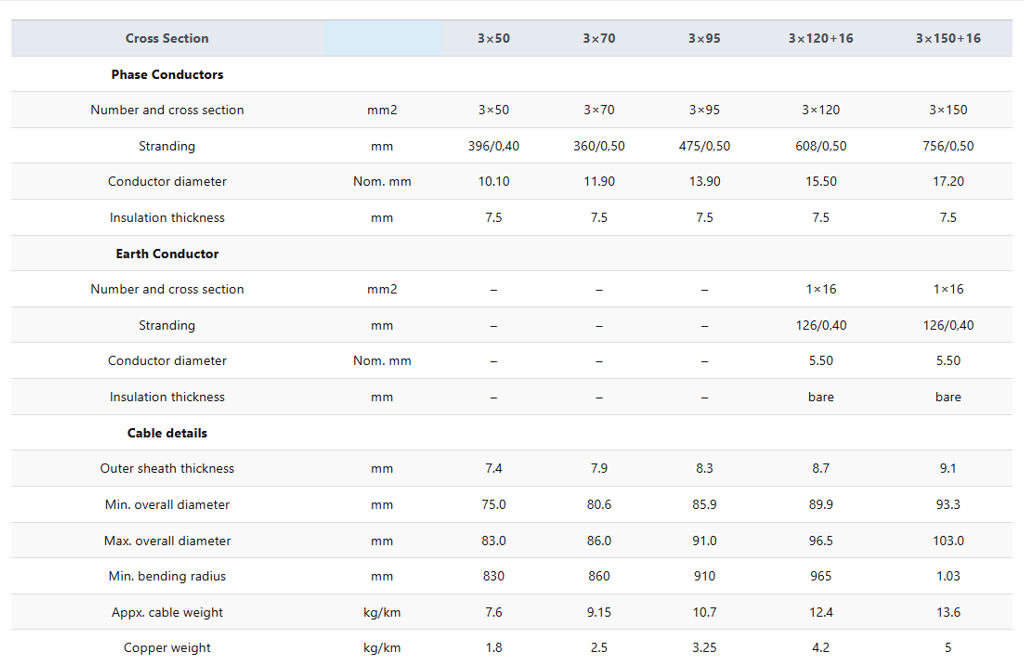
Task: Click min. overall diameter value 89.9
Action: [821, 505]
